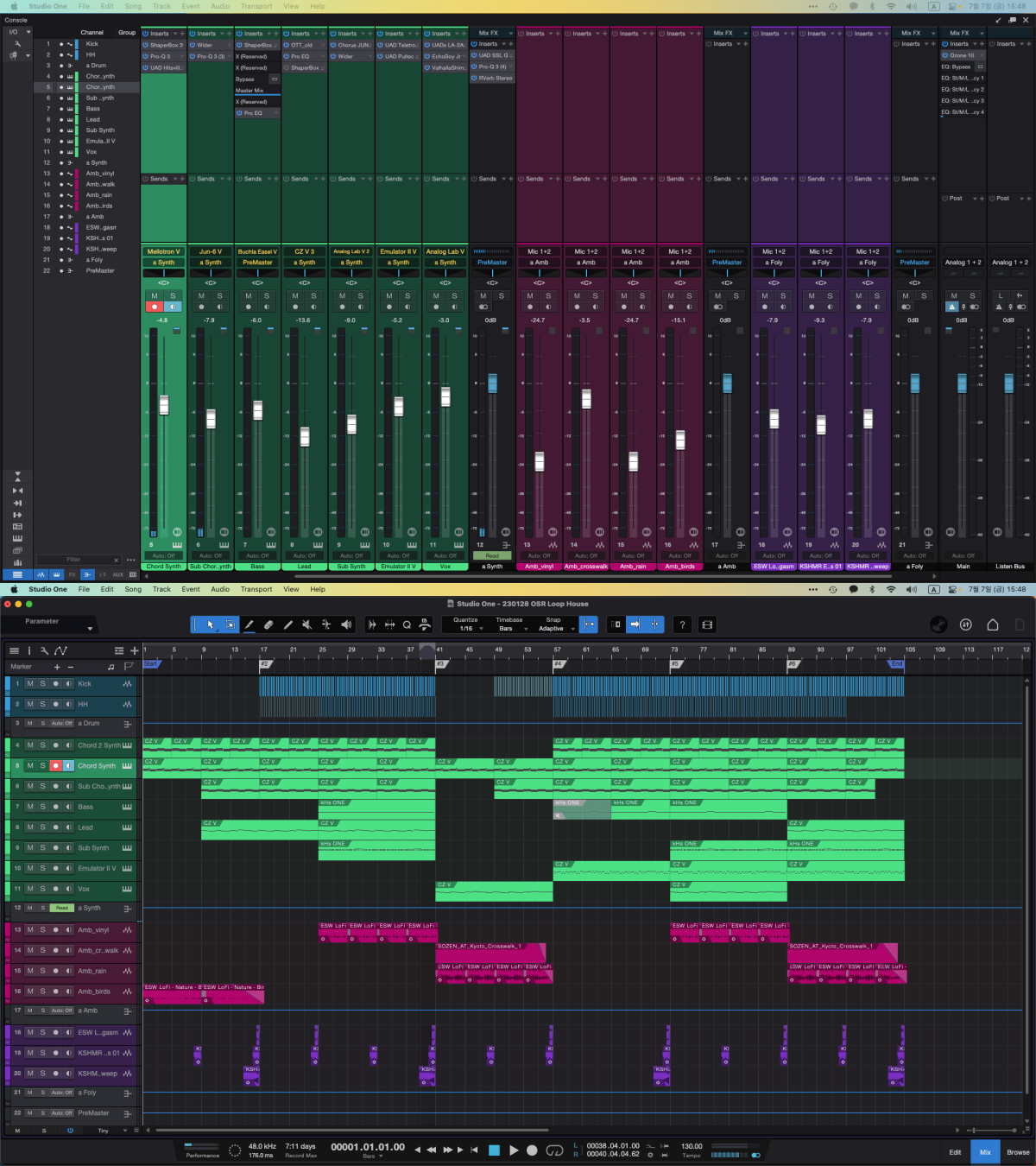
Task: Switch to the Edit view tab
Action: coord(955,1152)
